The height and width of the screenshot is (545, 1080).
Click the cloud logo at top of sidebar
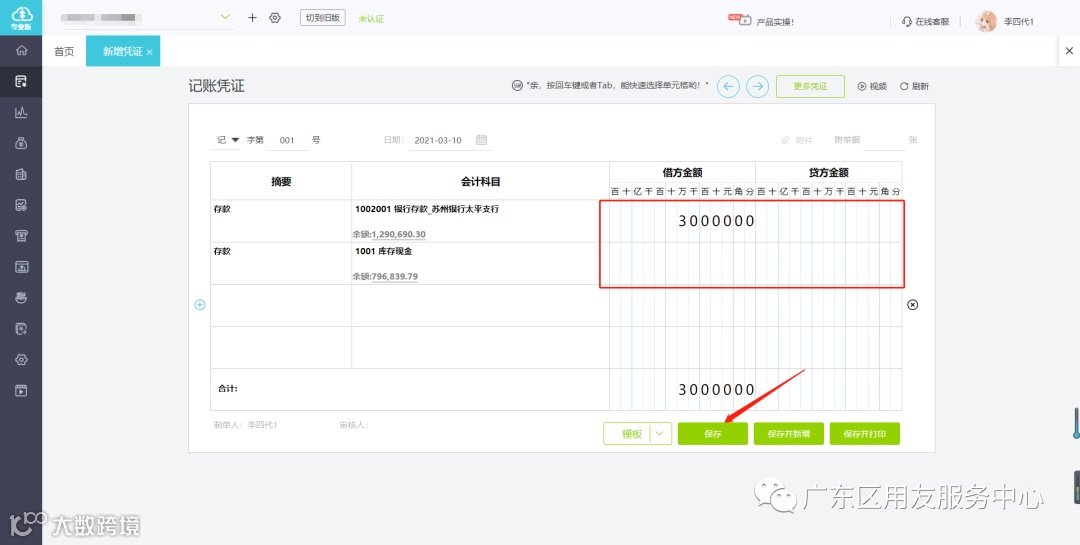pos(21,17)
